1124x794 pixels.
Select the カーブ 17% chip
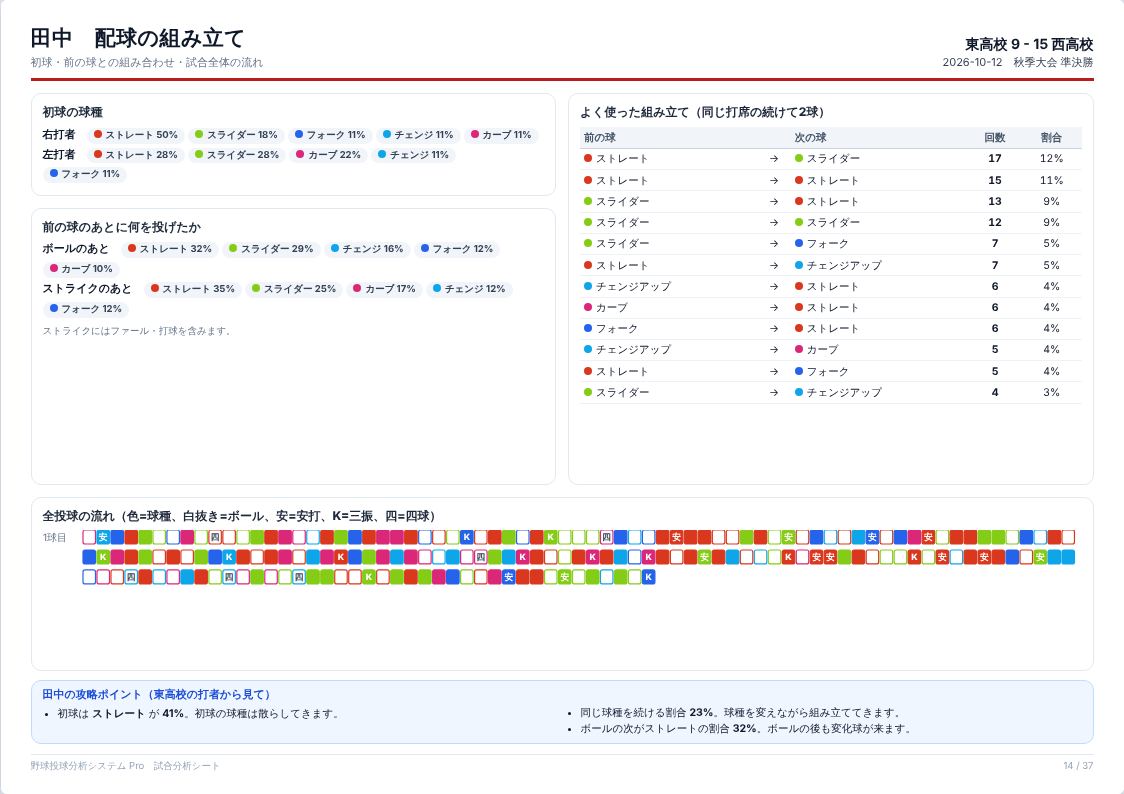(x=384, y=289)
